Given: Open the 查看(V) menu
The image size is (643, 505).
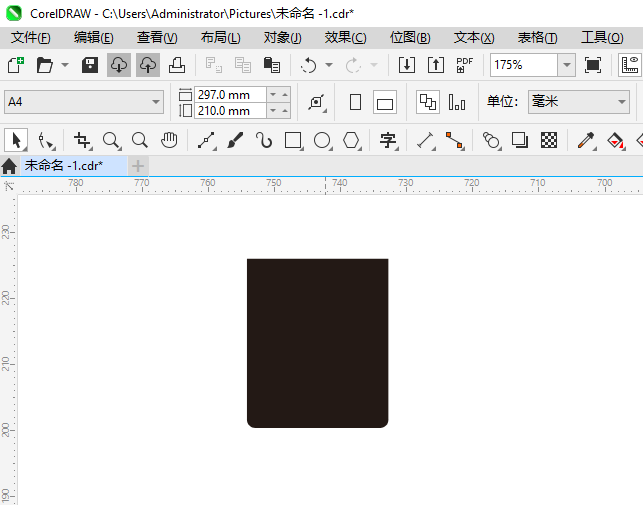Looking at the screenshot, I should (157, 38).
